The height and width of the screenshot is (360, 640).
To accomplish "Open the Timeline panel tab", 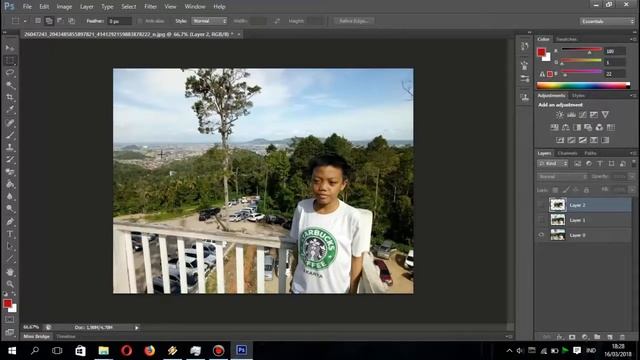I will click(66, 337).
